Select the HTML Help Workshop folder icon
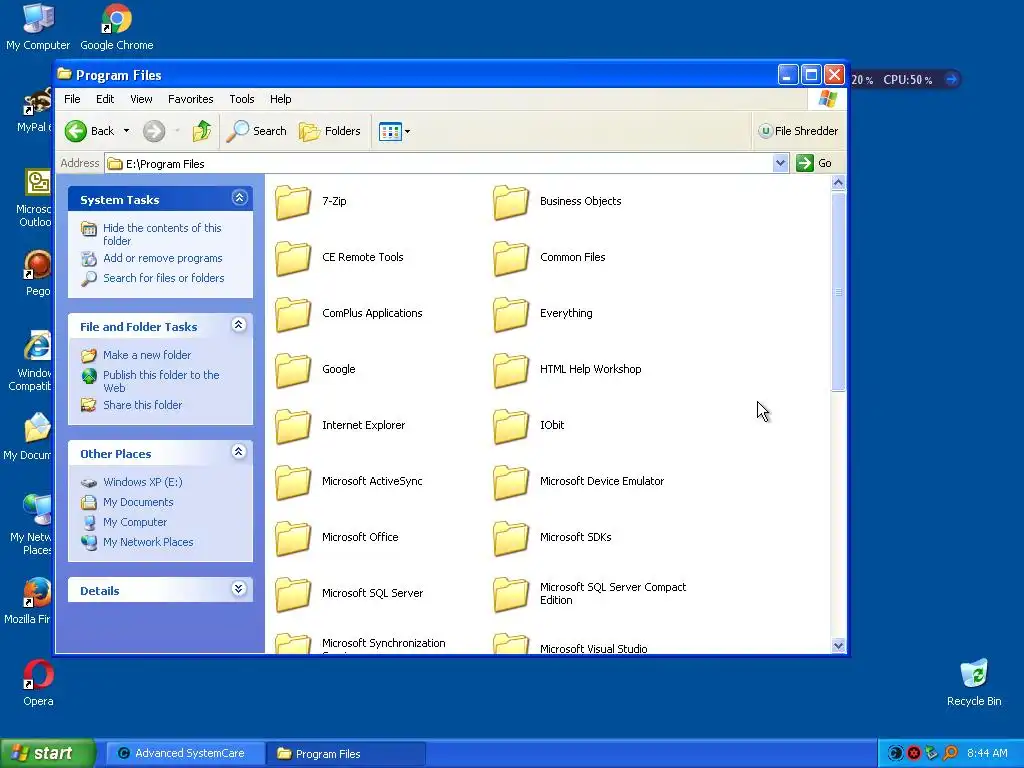The height and width of the screenshot is (768, 1024). click(x=511, y=370)
